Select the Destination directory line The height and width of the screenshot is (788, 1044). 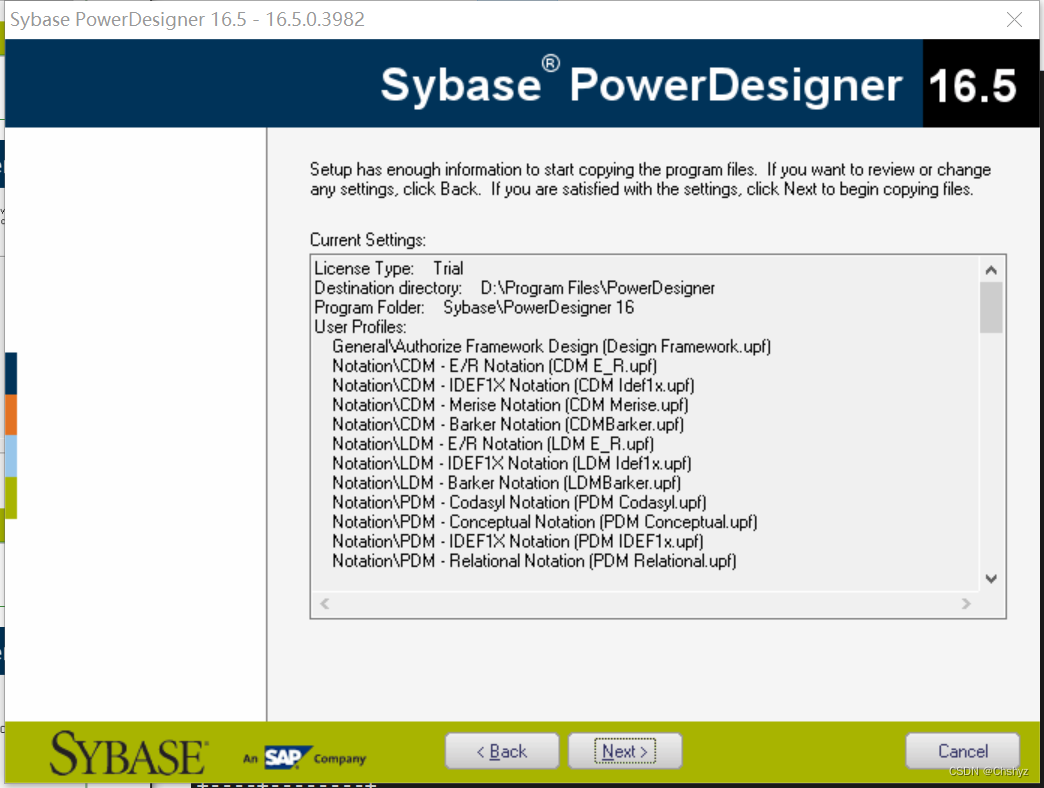[515, 288]
